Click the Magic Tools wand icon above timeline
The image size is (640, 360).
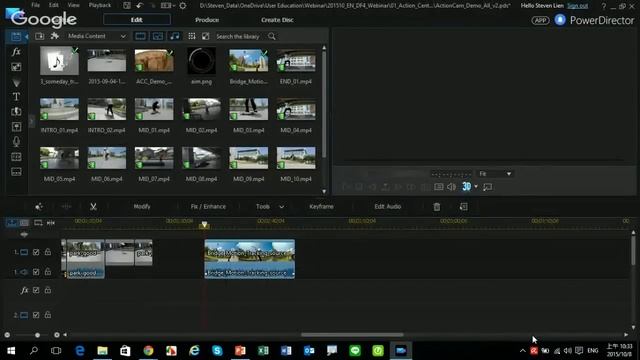[39, 207]
